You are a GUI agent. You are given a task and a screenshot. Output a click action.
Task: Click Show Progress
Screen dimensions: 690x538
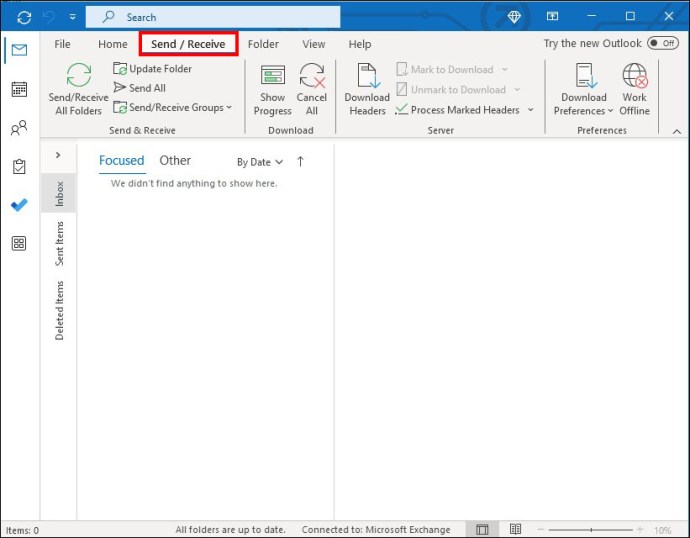click(272, 90)
